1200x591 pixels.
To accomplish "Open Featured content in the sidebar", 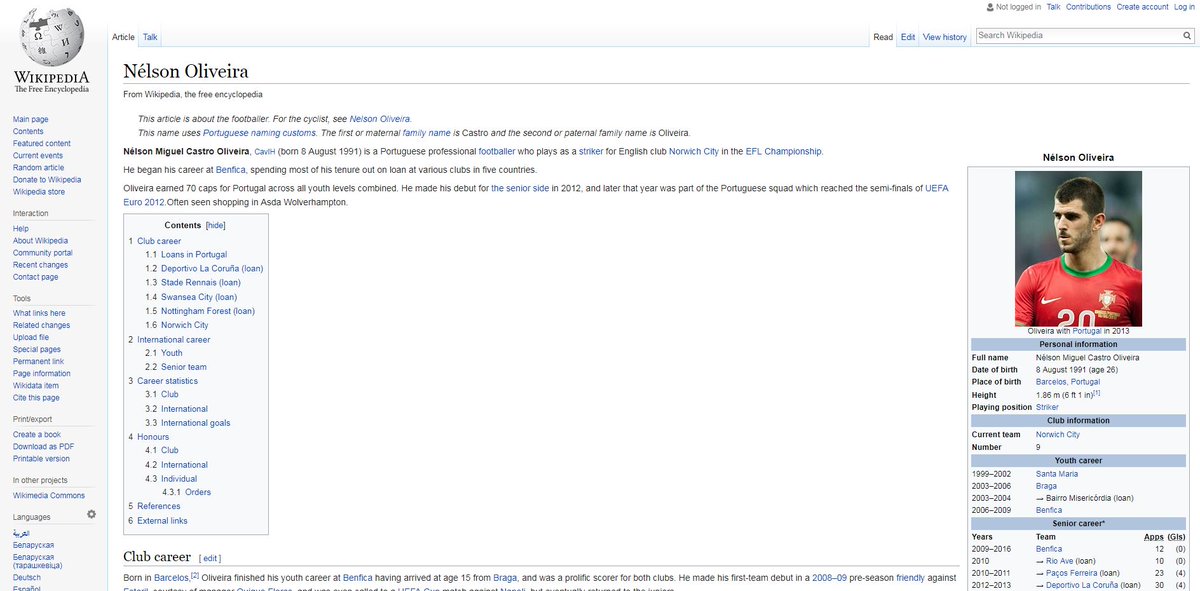I will click(x=41, y=143).
